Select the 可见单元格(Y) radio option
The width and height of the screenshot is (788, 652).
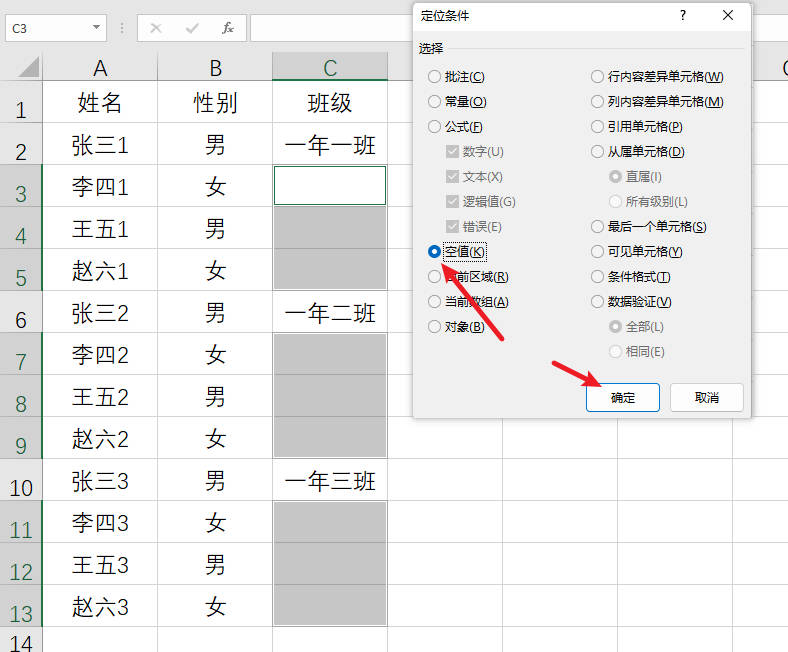coord(598,252)
